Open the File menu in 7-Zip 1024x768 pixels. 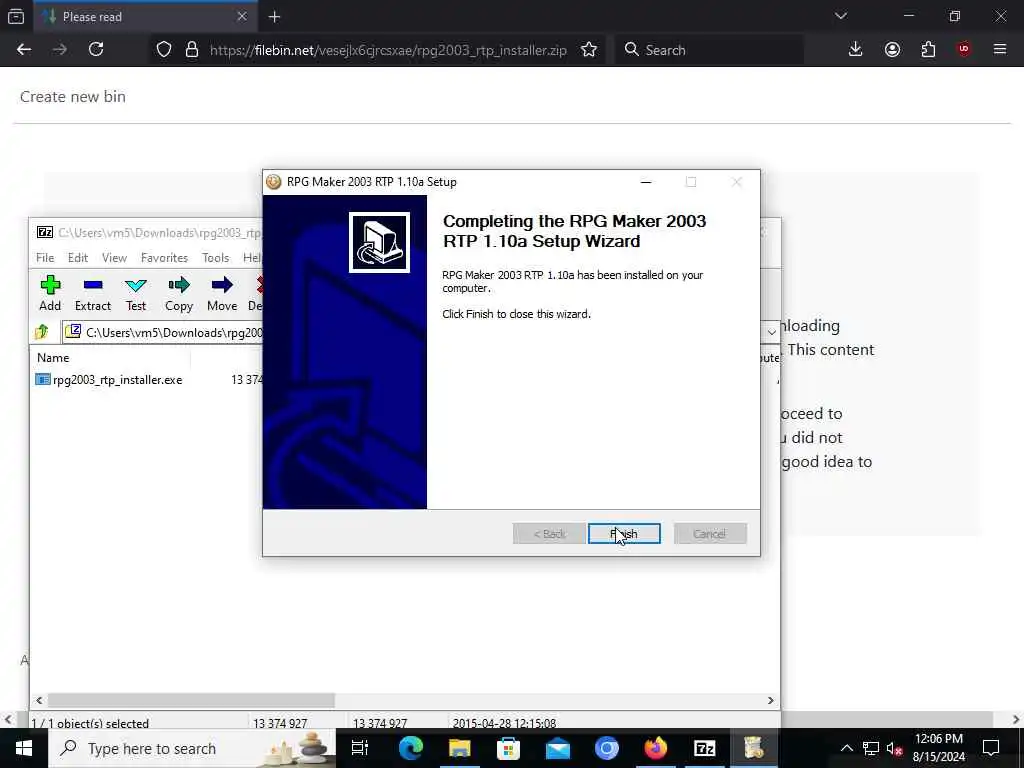[x=45, y=258]
